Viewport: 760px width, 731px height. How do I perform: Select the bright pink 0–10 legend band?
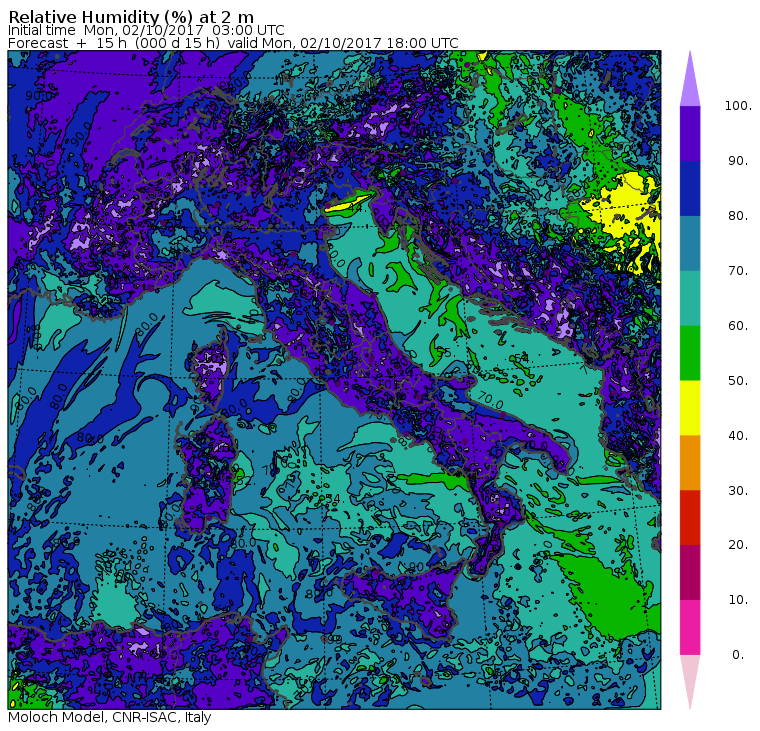(x=690, y=628)
